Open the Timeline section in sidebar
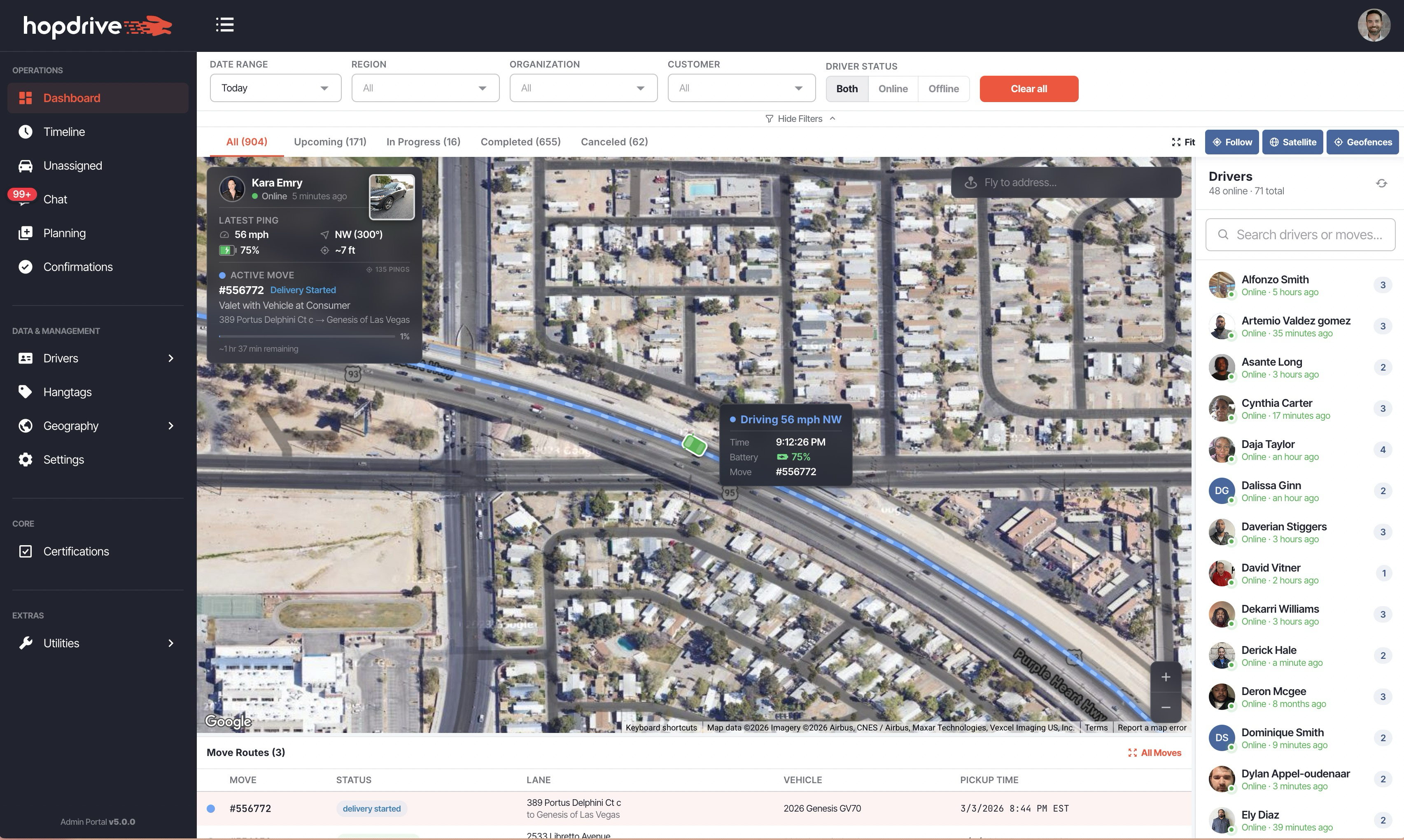 coord(65,131)
